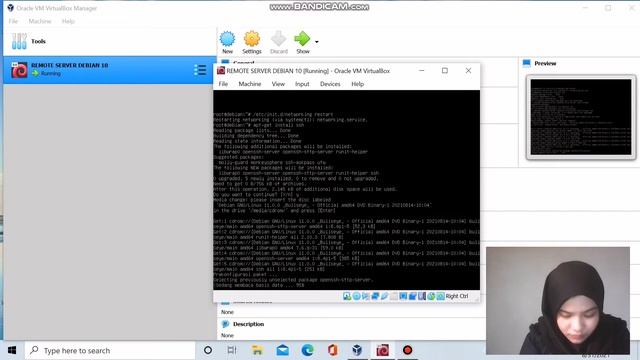This screenshot has width=640, height=360.
Task: Open Task View on the taskbar
Action: [x=232, y=350]
